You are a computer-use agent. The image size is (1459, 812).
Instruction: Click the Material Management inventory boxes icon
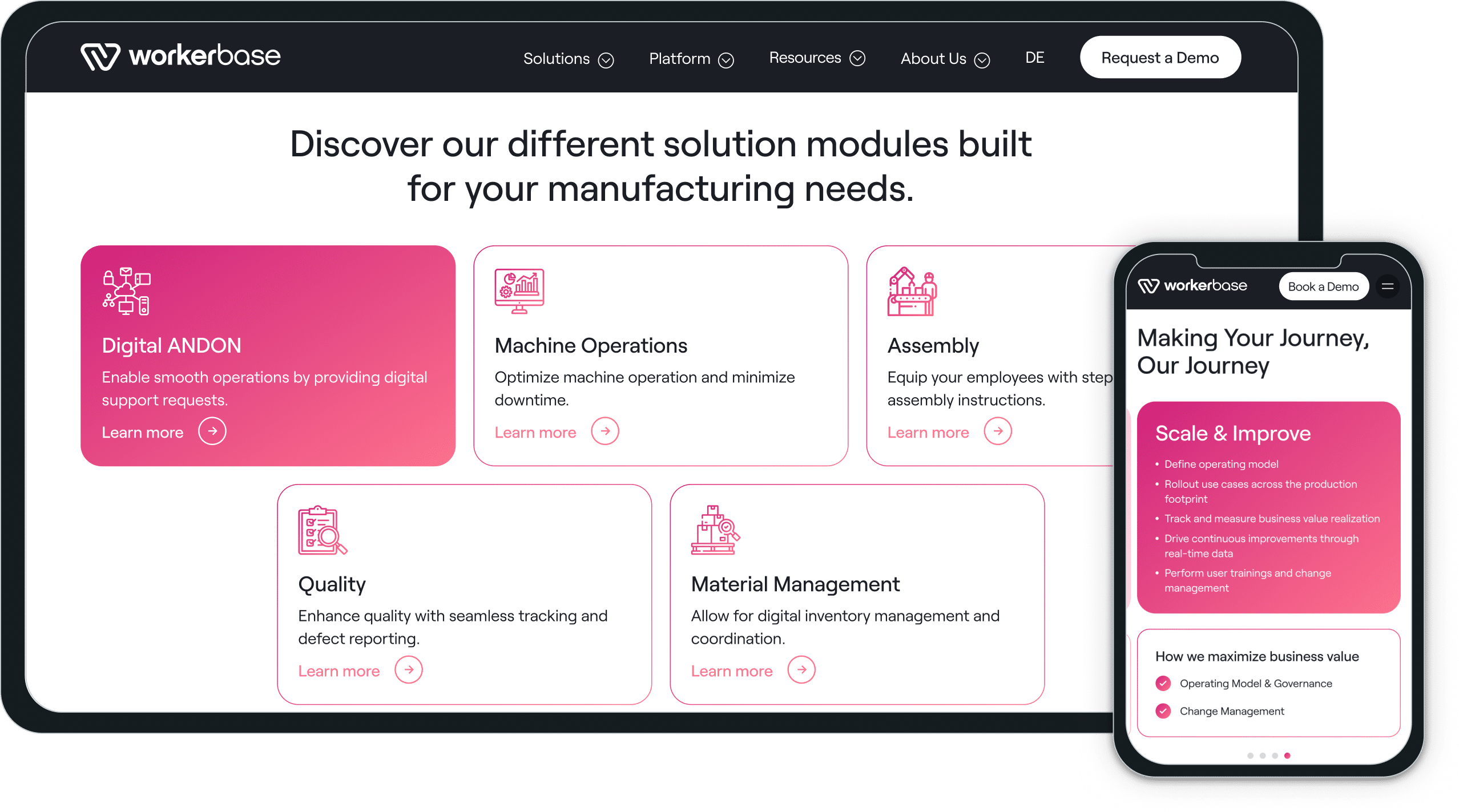click(715, 531)
